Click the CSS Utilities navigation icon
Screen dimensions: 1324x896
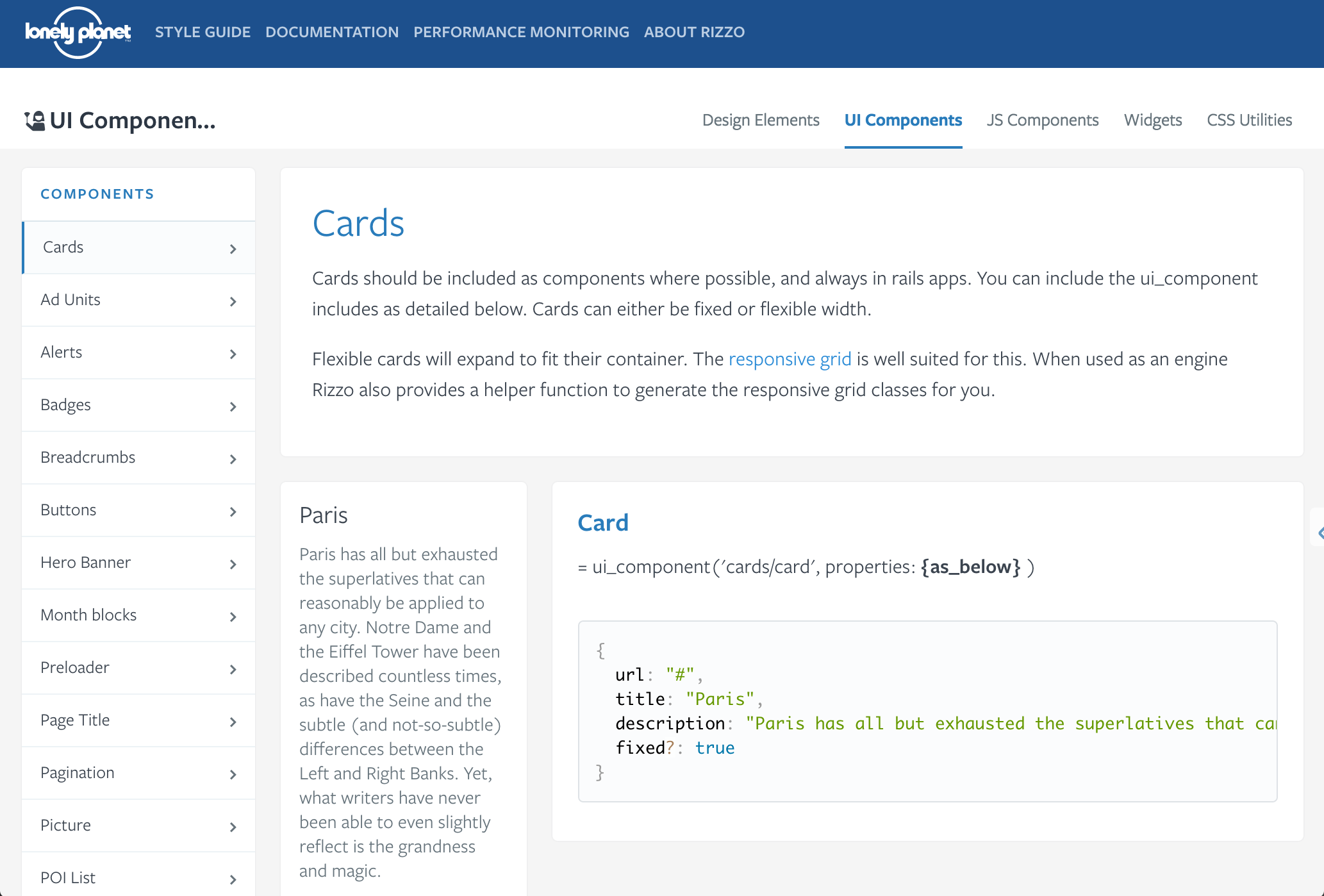[x=1250, y=120]
